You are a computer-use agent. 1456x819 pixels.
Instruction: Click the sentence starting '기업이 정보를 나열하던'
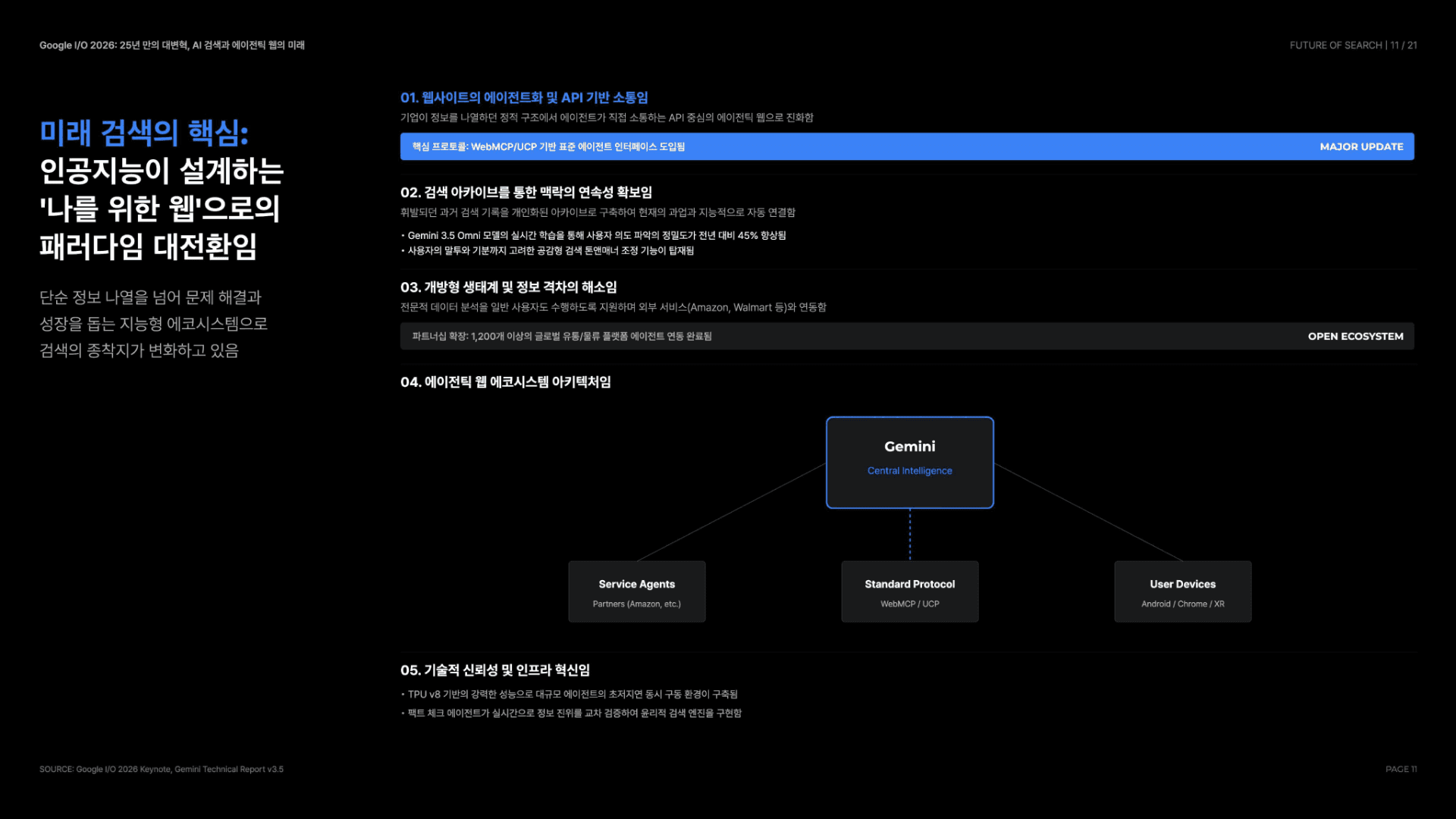point(607,118)
